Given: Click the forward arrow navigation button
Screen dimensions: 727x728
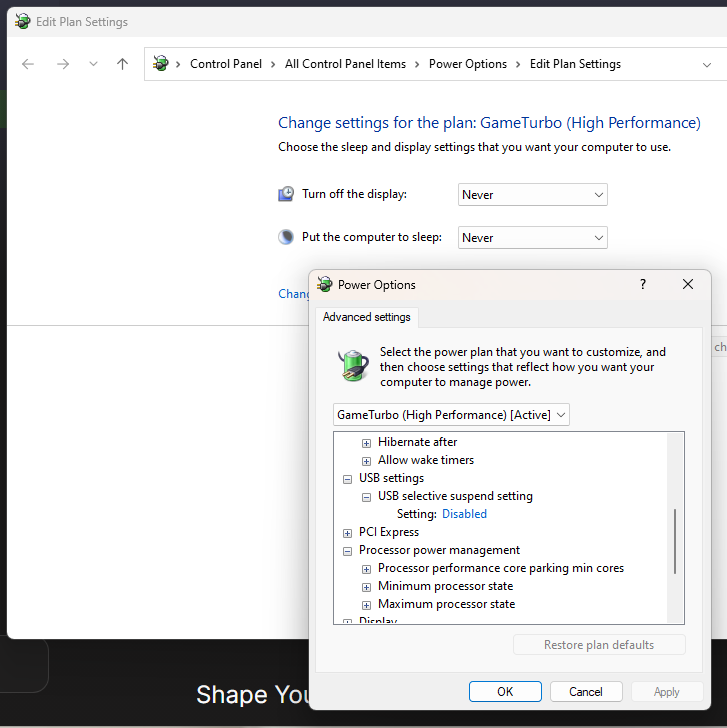Looking at the screenshot, I should 63,64.
